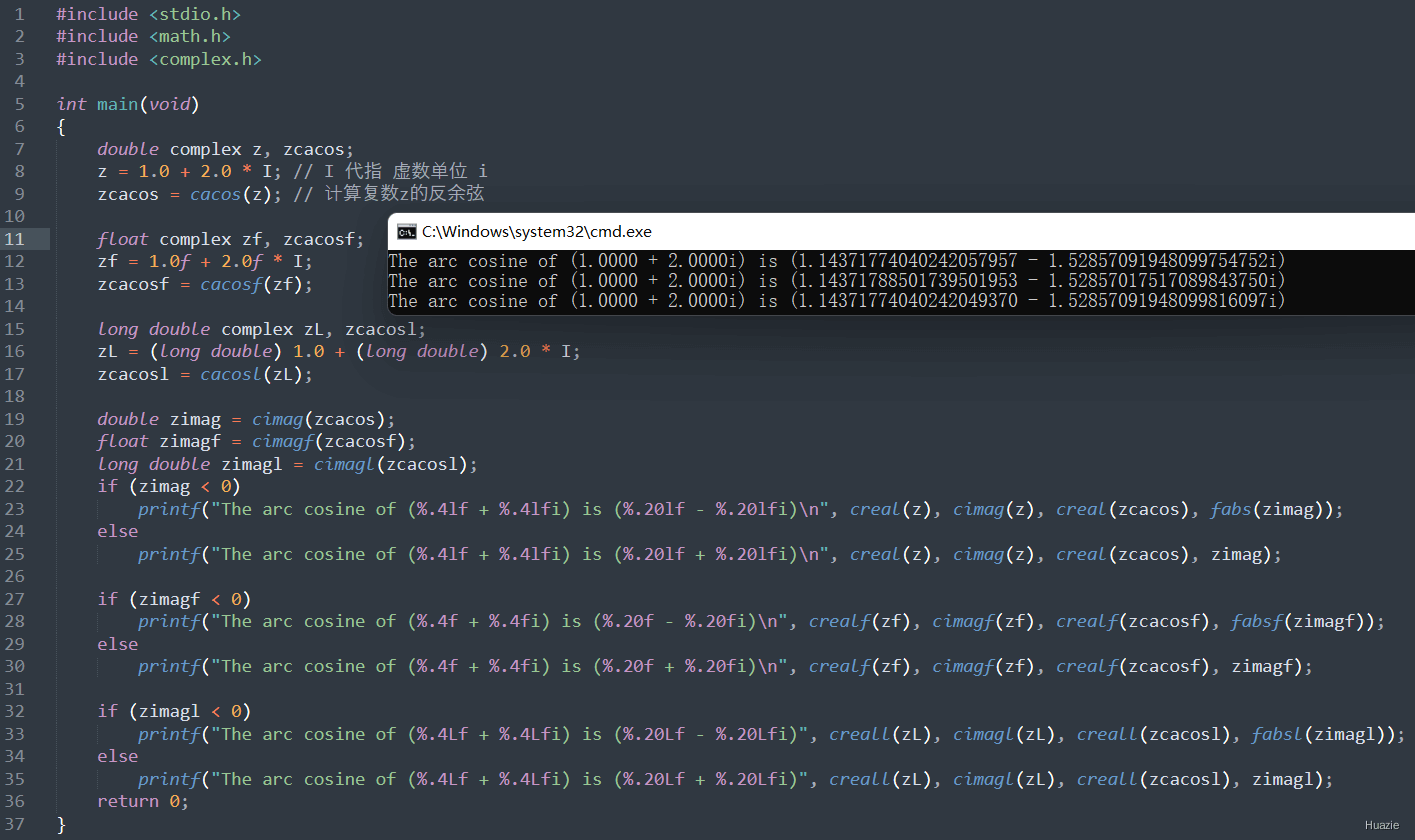Viewport: 1415px width, 840px height.
Task: Click line number 32 in the gutter
Action: 15,711
